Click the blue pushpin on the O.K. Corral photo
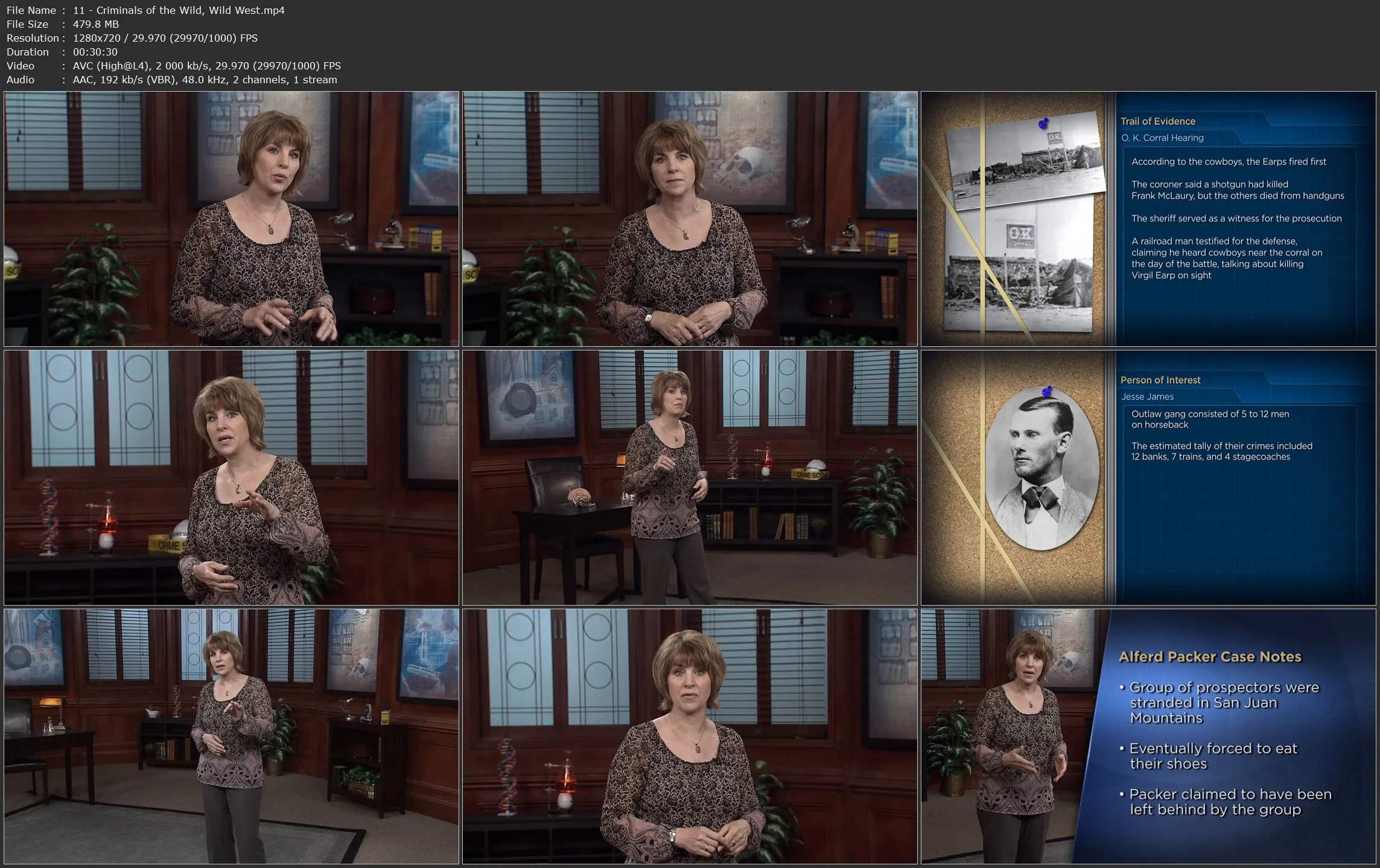Viewport: 1380px width, 868px height. tap(1043, 124)
